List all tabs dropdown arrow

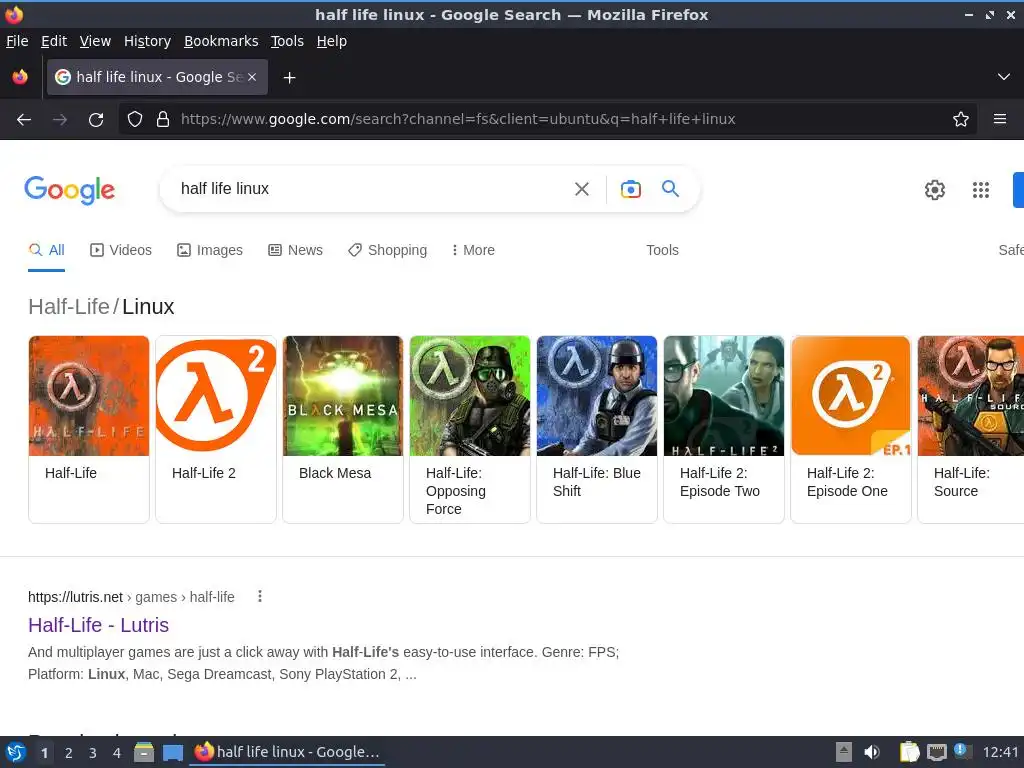(1003, 77)
